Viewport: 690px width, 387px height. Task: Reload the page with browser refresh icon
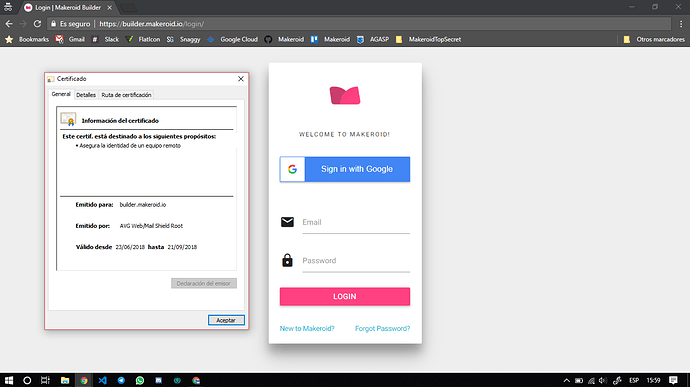point(37,24)
